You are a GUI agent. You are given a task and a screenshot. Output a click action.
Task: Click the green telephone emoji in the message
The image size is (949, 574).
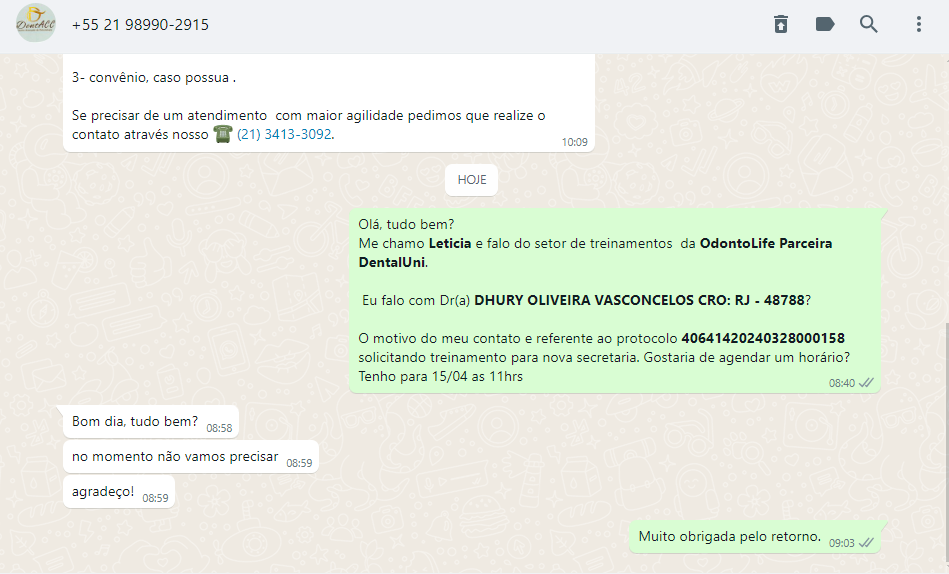tap(223, 134)
